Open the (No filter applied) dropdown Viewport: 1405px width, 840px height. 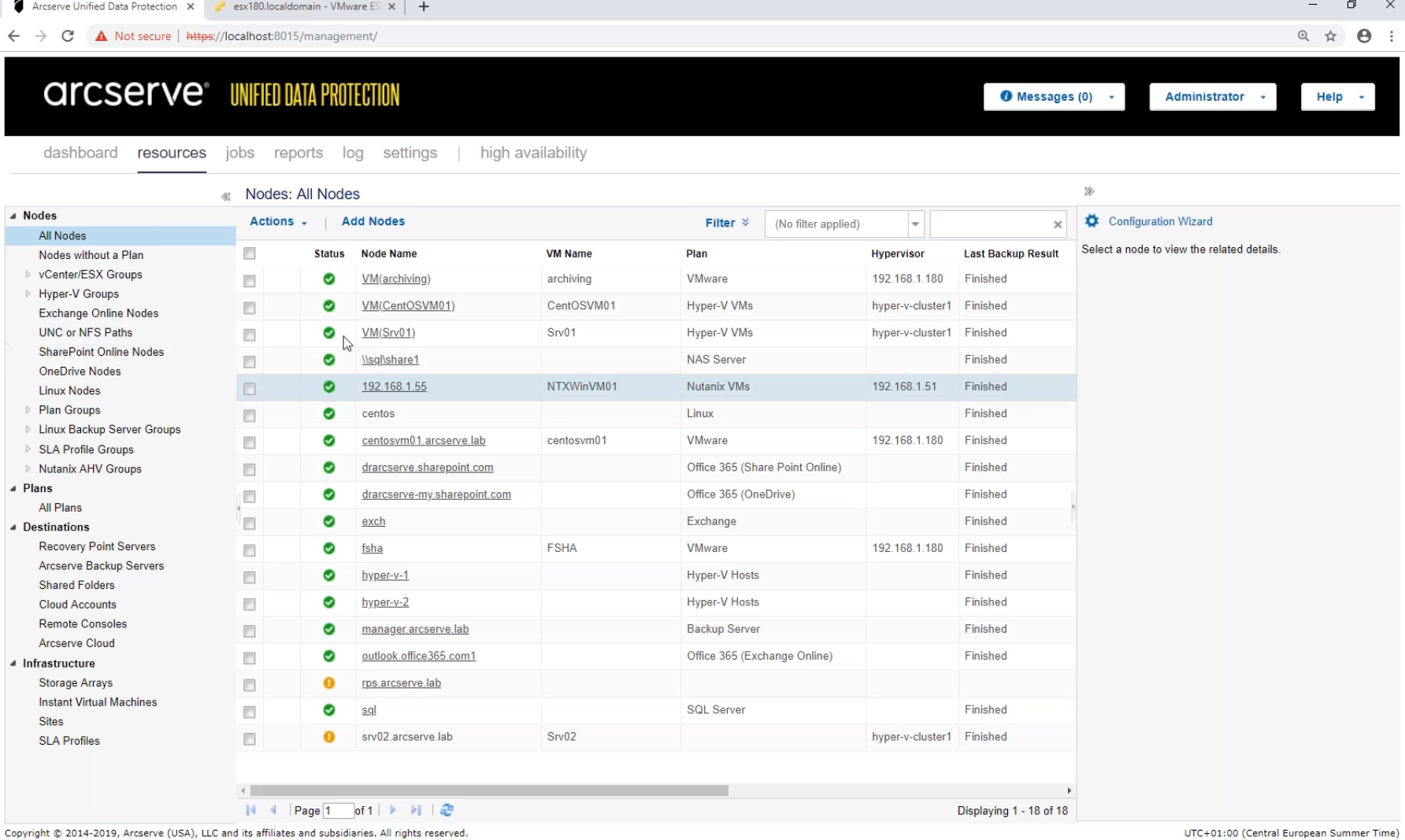[x=915, y=224]
